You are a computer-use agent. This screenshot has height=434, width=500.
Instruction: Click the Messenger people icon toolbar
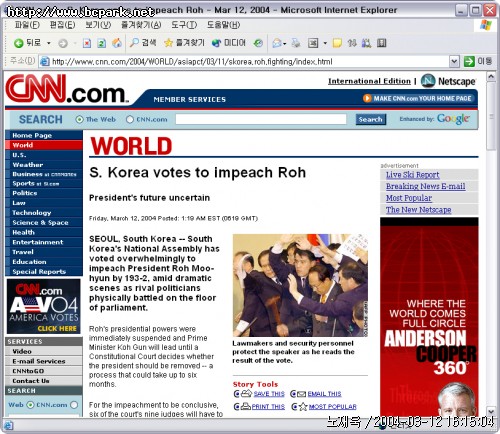tap(366, 43)
